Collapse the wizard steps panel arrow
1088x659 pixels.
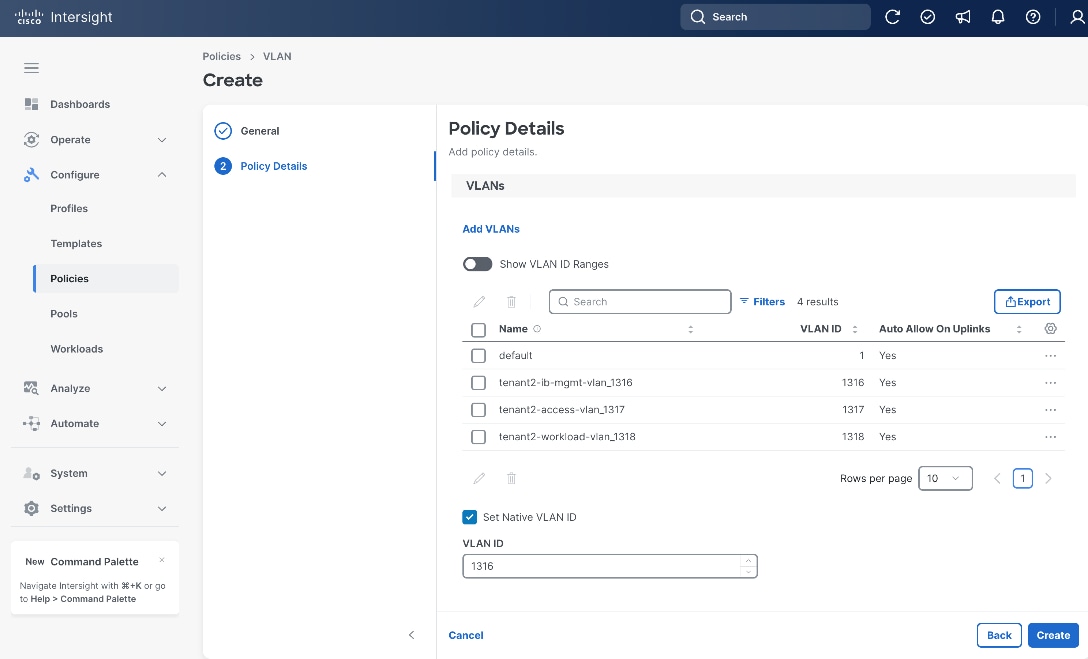click(x=411, y=635)
